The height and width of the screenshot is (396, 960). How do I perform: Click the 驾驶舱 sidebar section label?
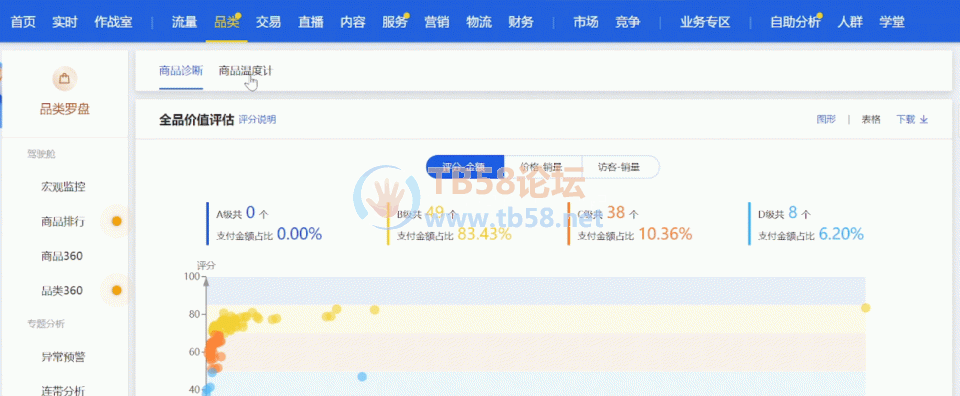(41, 154)
